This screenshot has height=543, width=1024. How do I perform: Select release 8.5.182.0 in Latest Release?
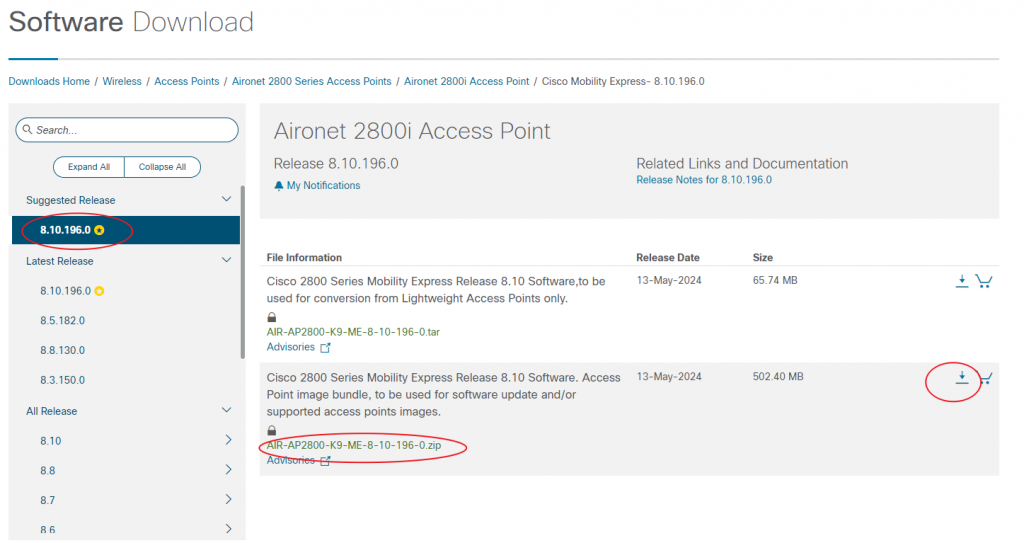coord(62,321)
